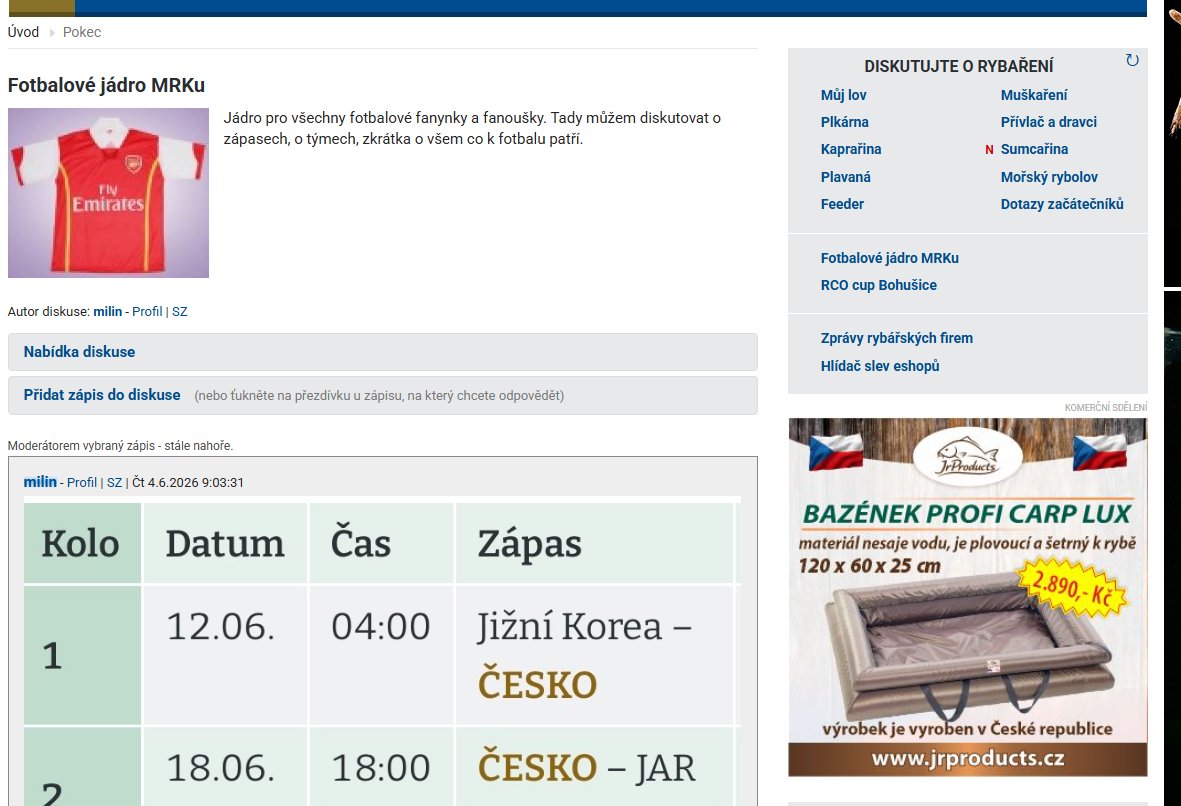Screen dimensions: 1181x806
Task: Click the JrProducts logo in the ad
Action: (x=968, y=456)
